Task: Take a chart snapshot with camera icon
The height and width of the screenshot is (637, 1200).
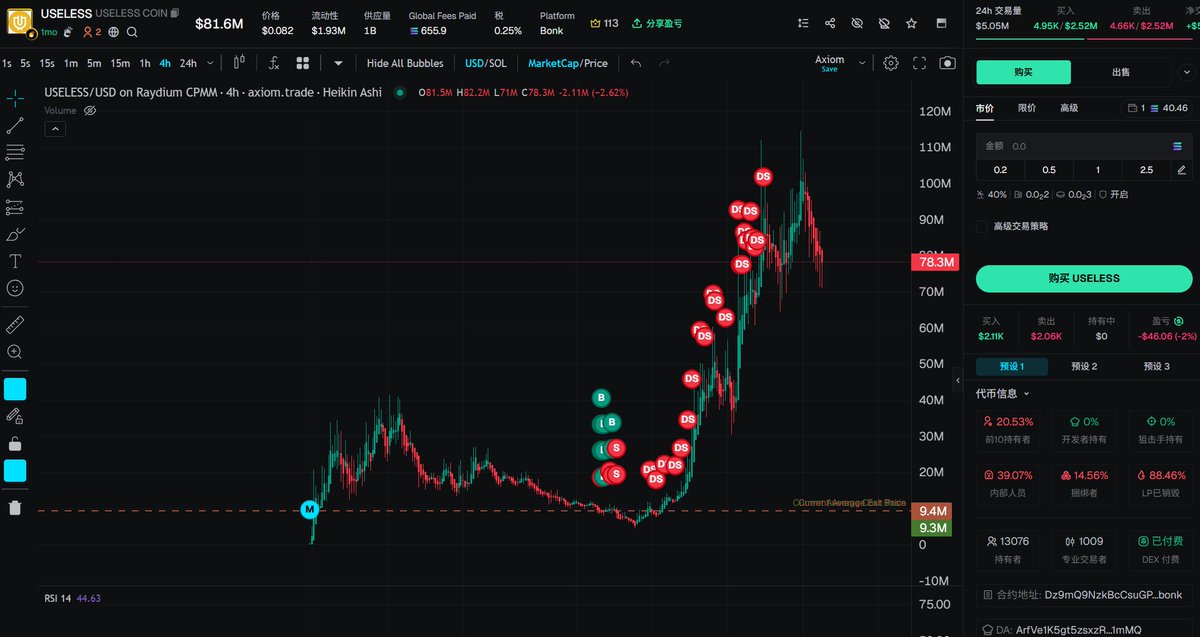Action: pyautogui.click(x=947, y=63)
